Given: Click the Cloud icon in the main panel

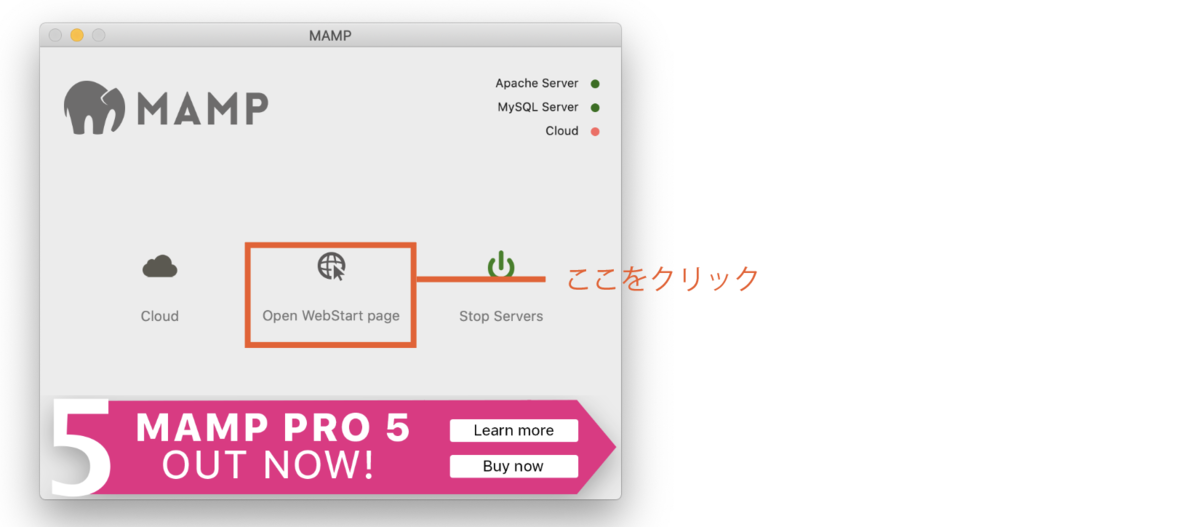Looking at the screenshot, I should 160,266.
